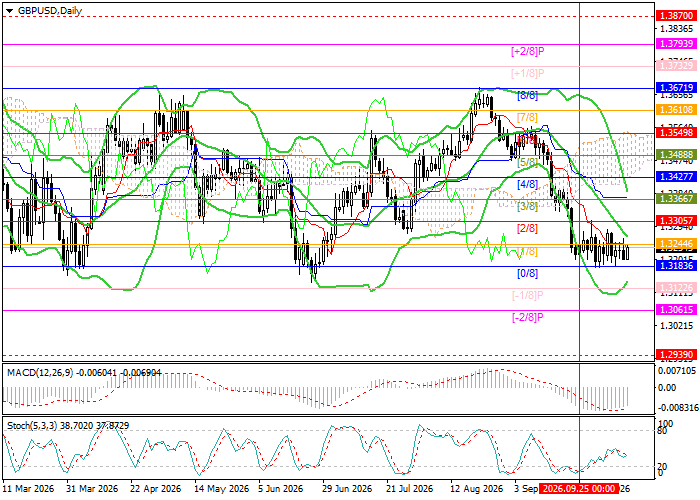Click the 21 Jul 2026 date label
700x500 pixels.
click(x=410, y=489)
